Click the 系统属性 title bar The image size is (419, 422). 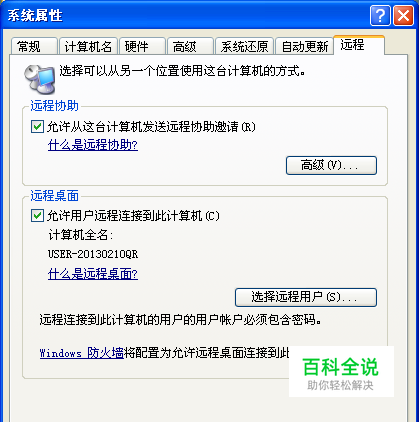187,15
